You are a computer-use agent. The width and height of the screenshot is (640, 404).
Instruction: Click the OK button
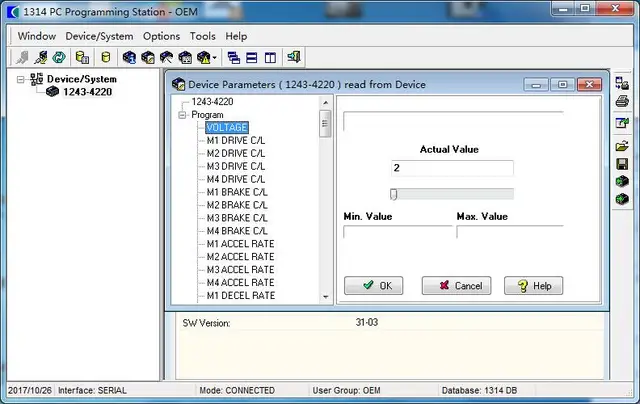point(373,286)
